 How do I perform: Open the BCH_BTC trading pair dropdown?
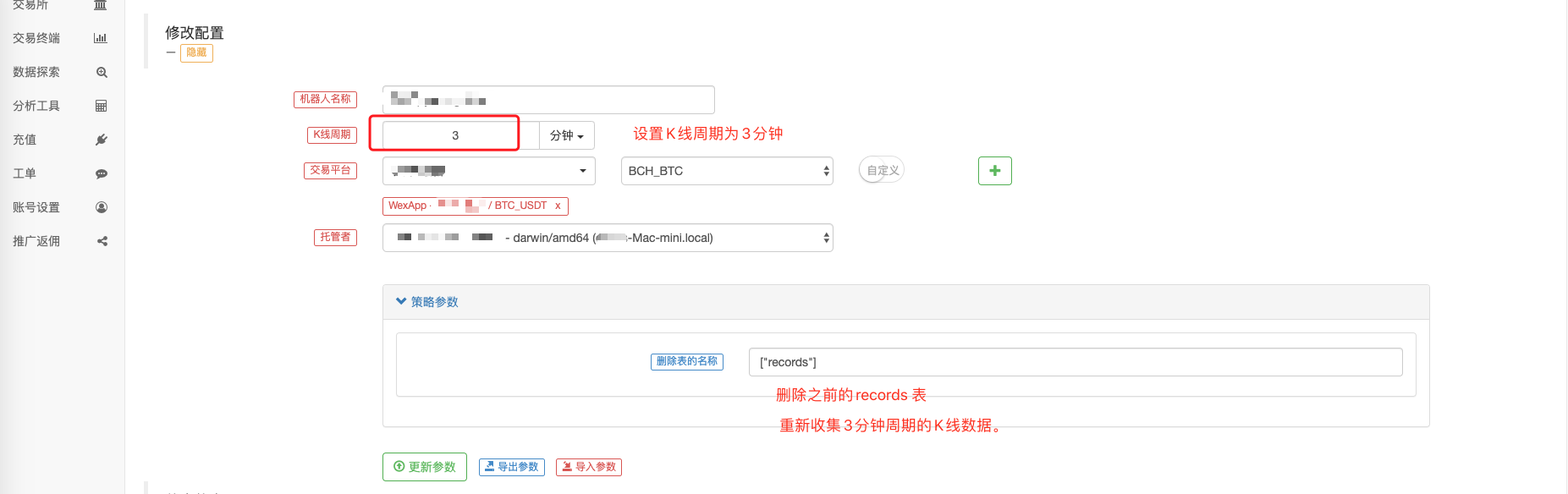tap(727, 171)
